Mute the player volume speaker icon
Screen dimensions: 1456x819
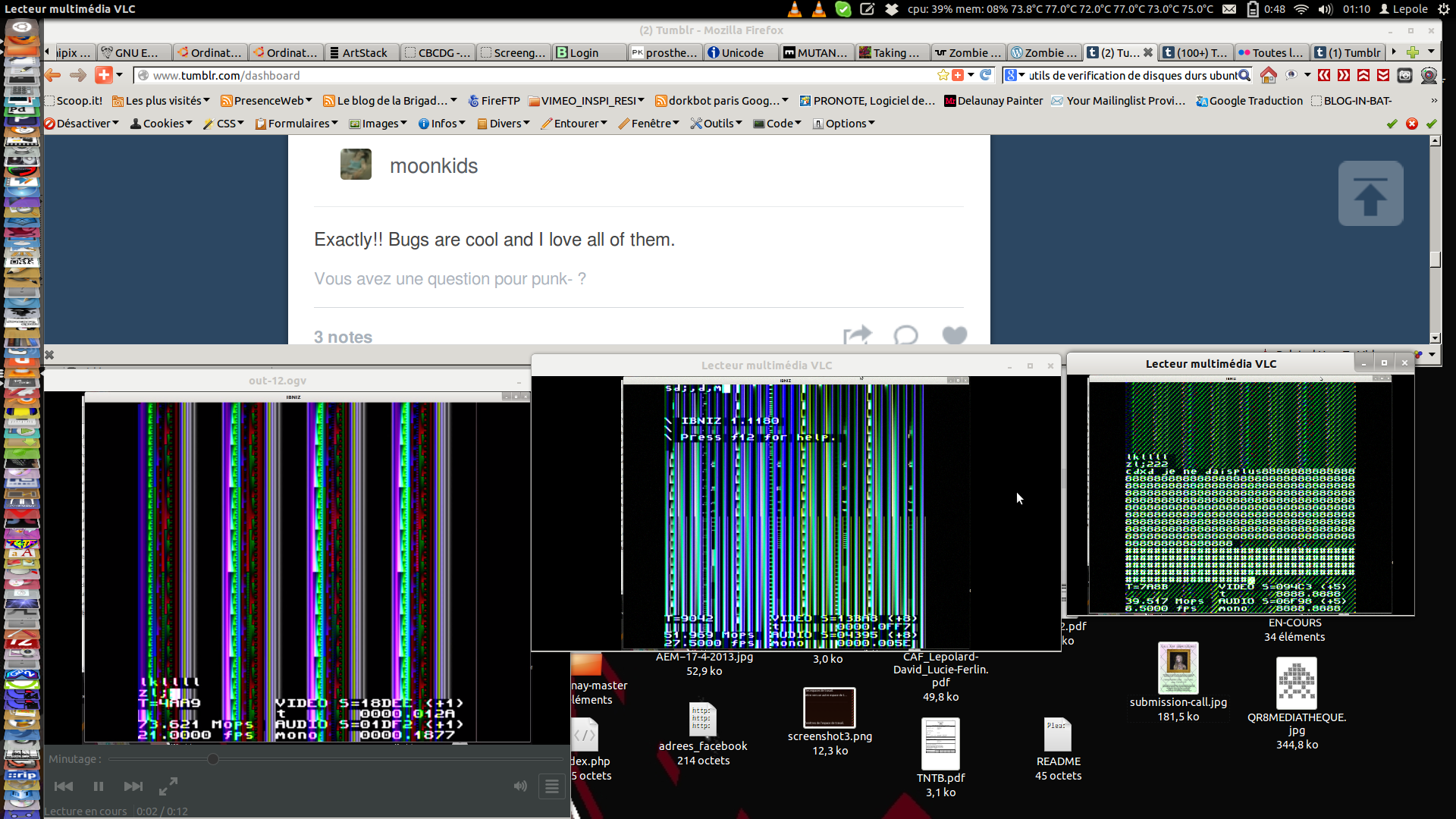tap(520, 786)
